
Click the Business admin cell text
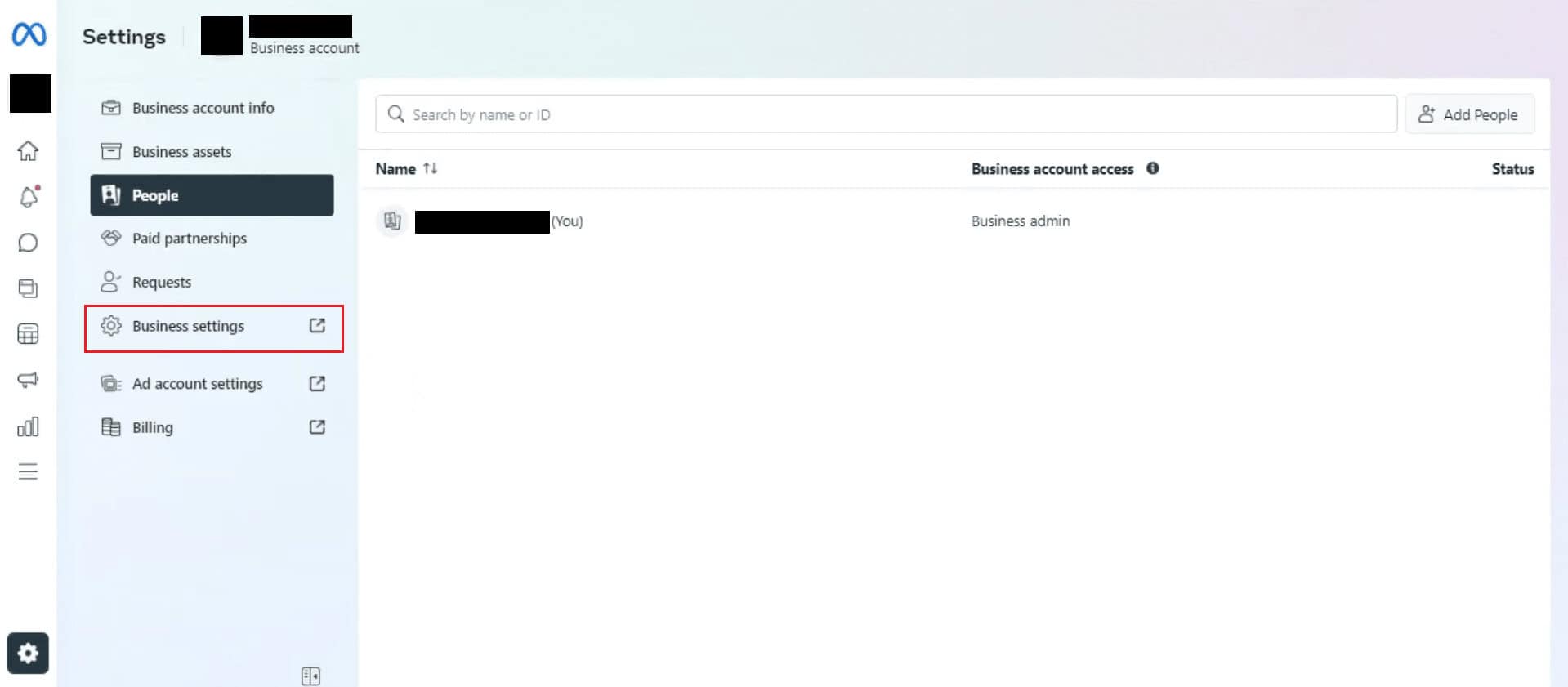pos(1021,221)
